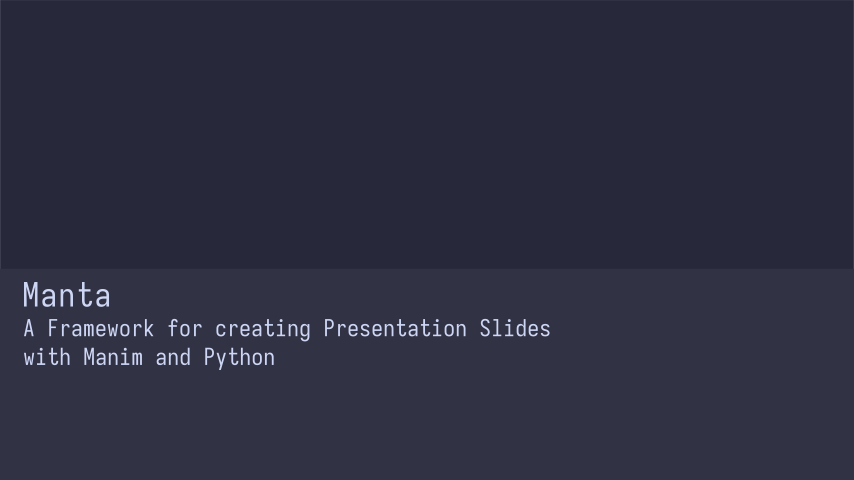Click the capital M of Manta

(x=32, y=296)
